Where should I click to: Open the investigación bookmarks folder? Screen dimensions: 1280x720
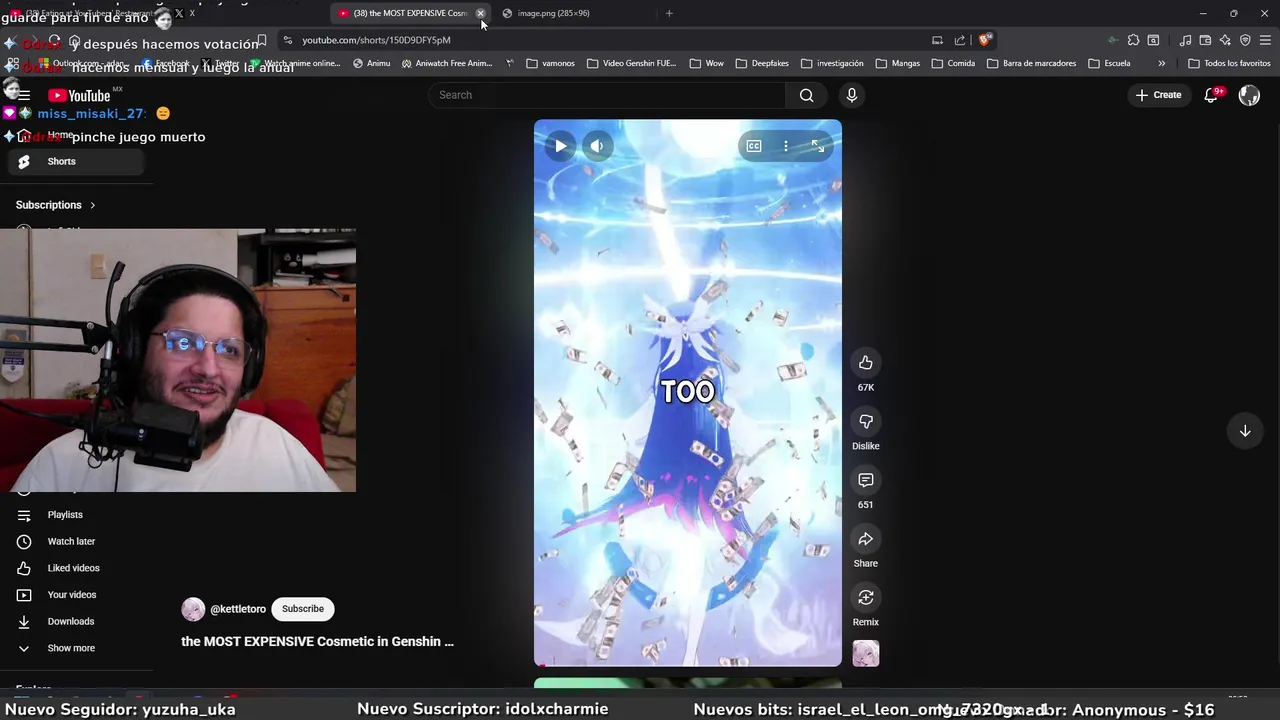tap(832, 63)
